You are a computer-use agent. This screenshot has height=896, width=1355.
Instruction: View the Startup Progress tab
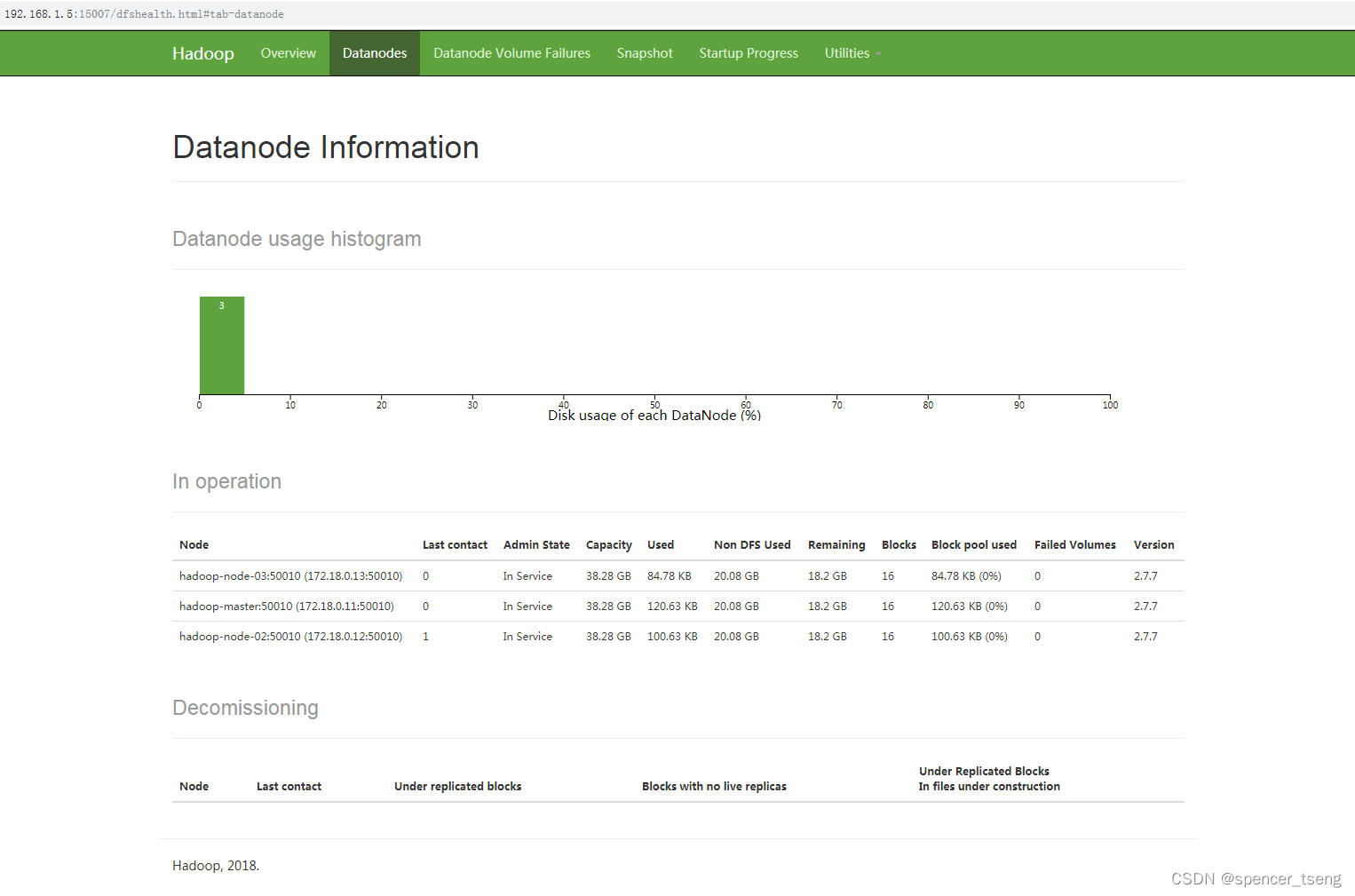click(x=749, y=53)
